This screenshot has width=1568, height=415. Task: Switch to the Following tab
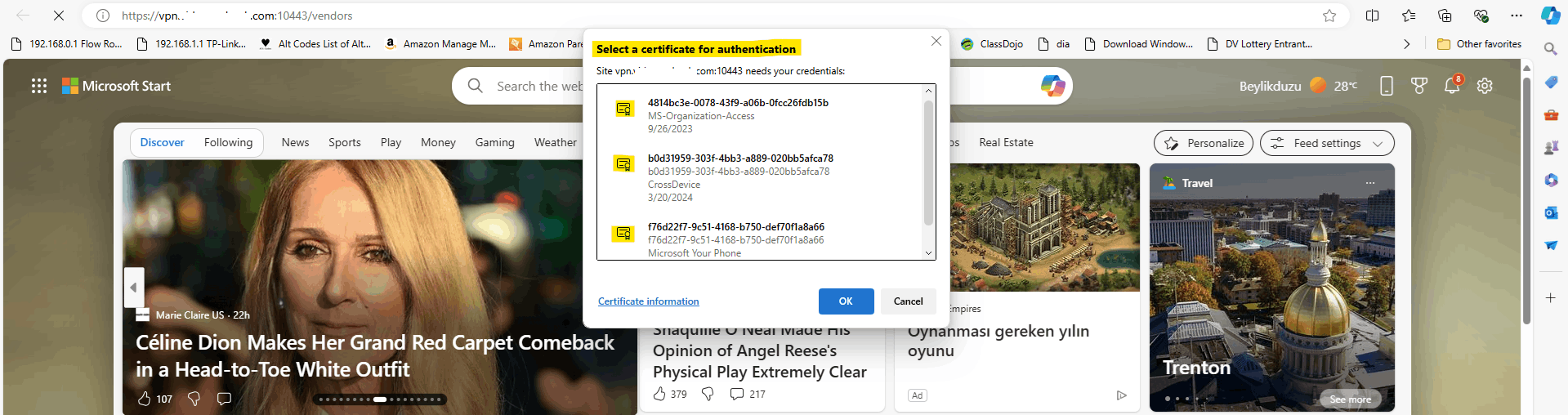pos(228,143)
